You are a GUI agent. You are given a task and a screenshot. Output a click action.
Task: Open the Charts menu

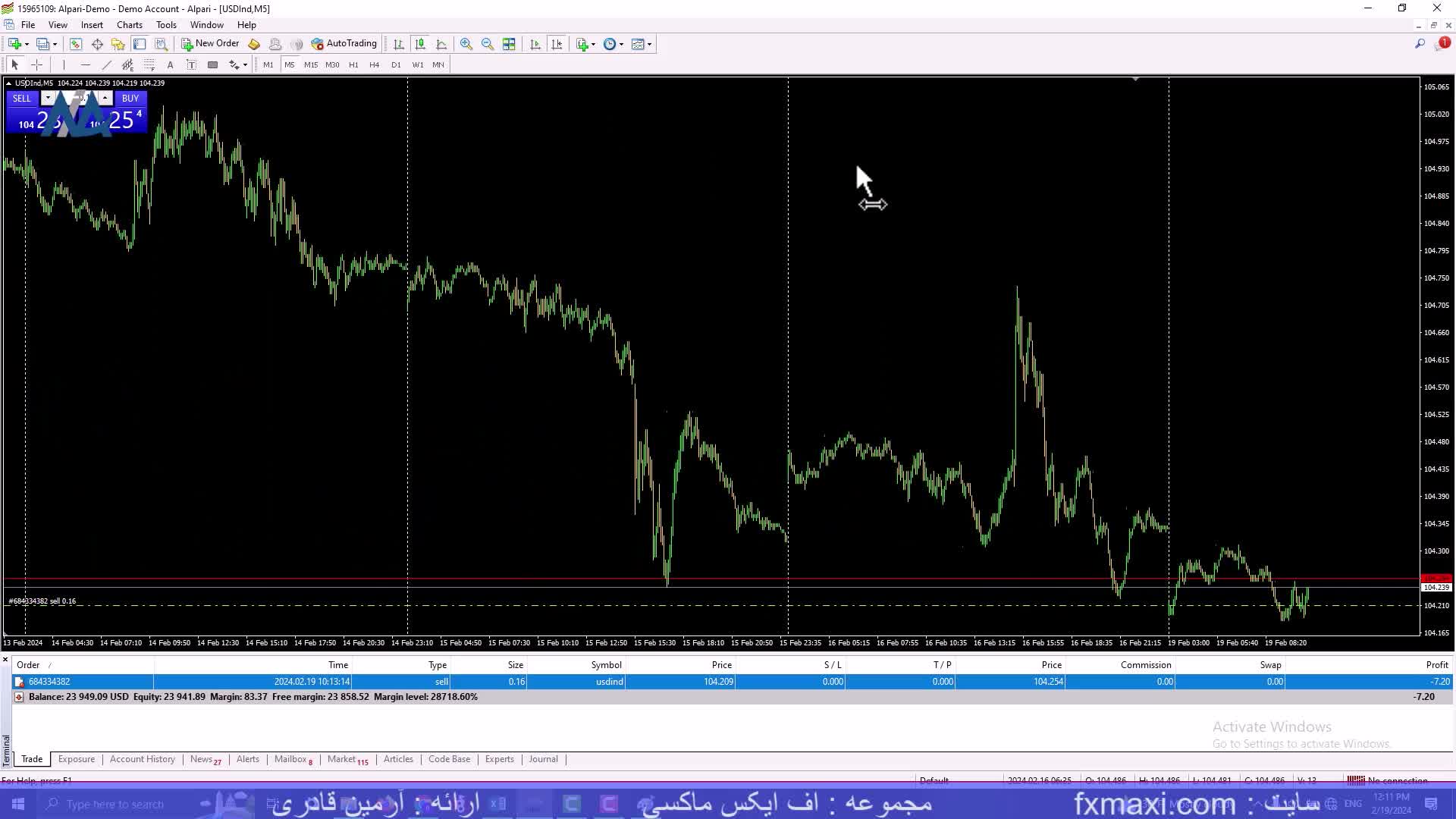tap(129, 25)
